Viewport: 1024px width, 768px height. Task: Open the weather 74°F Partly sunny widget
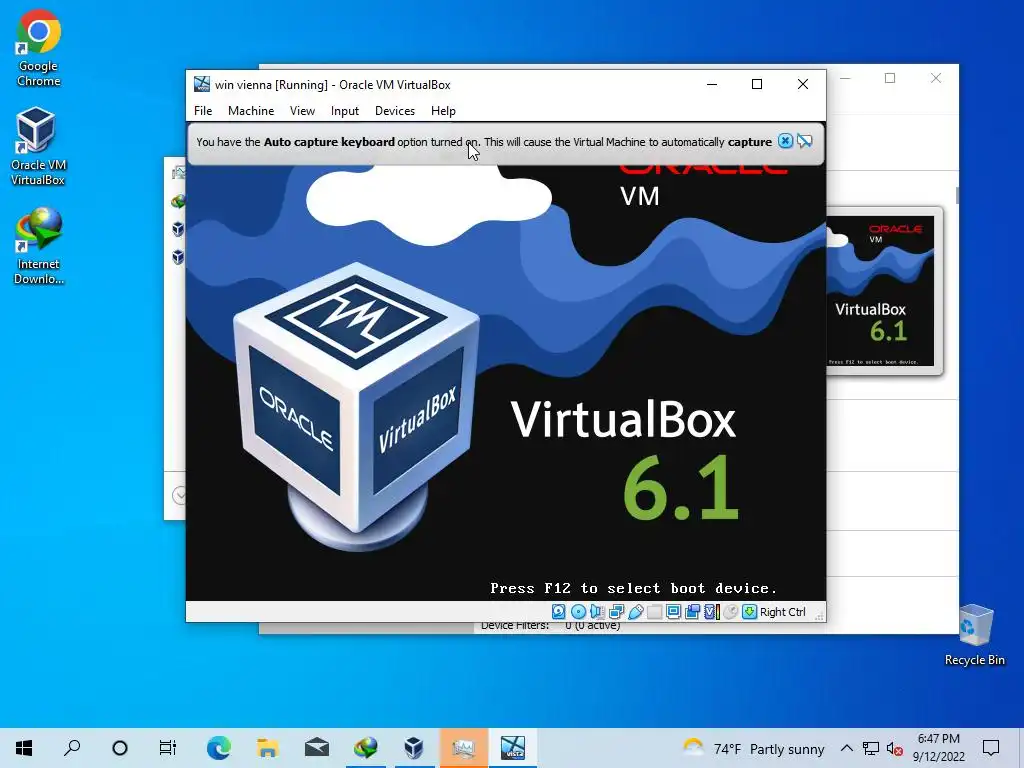tap(754, 748)
